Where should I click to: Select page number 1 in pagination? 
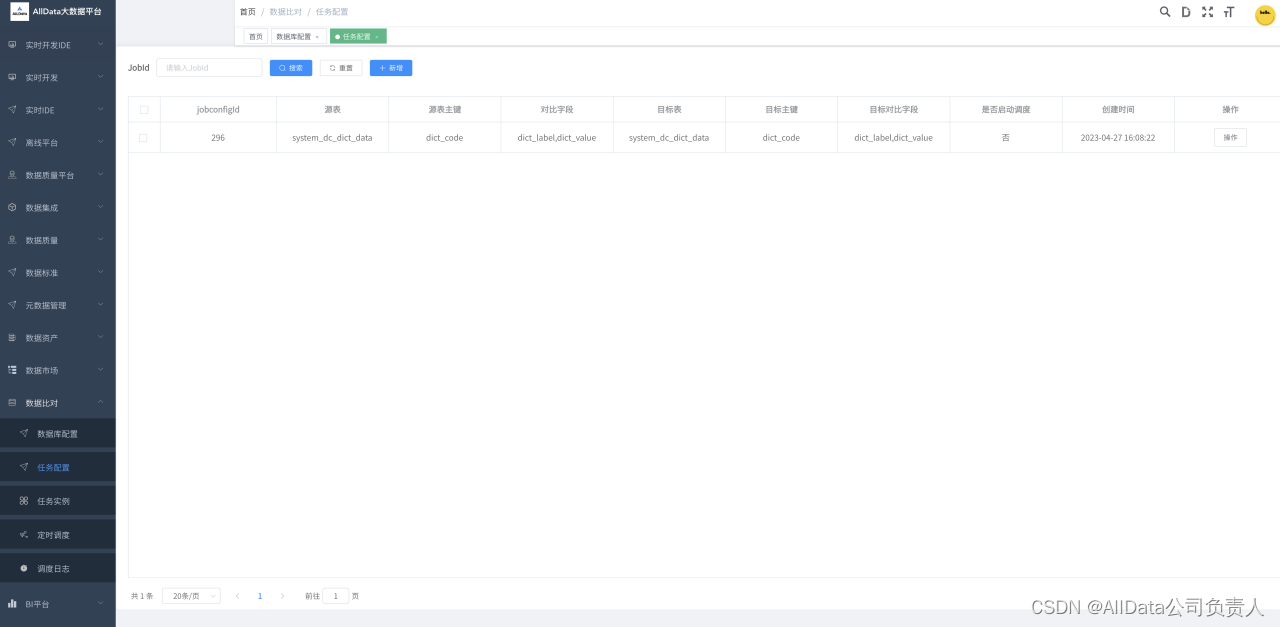[260, 596]
